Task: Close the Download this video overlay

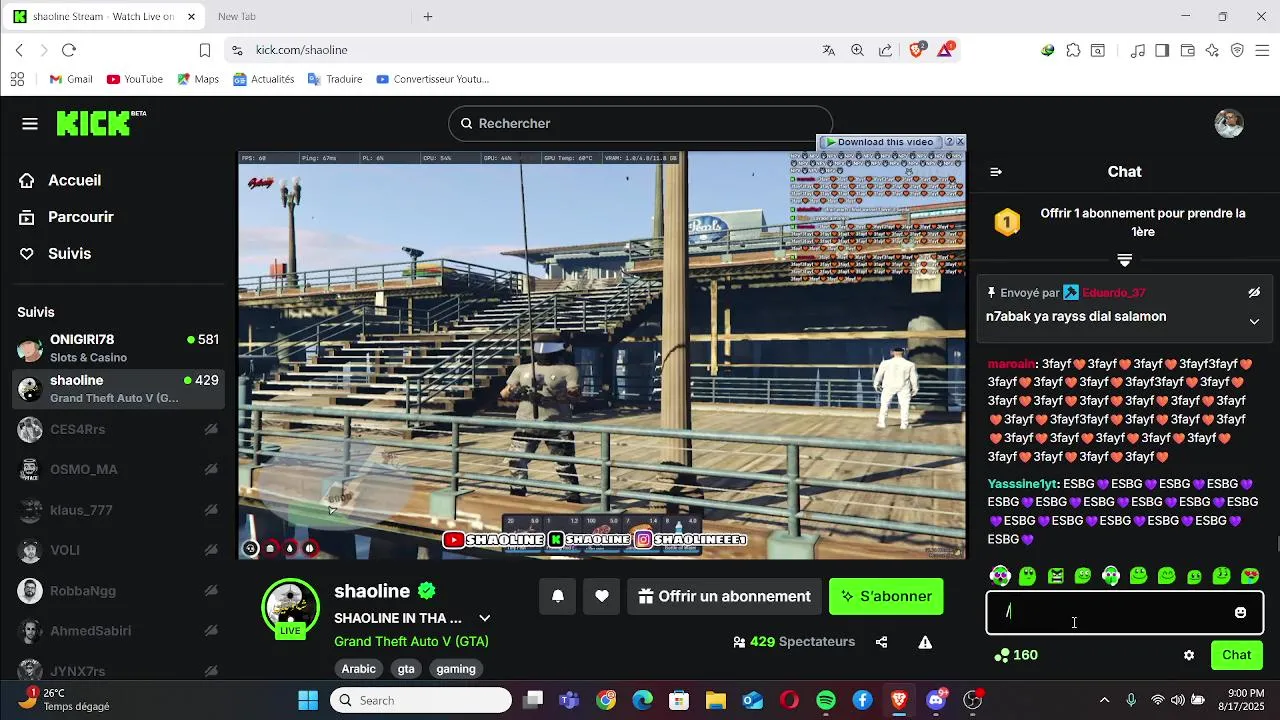Action: click(x=960, y=142)
